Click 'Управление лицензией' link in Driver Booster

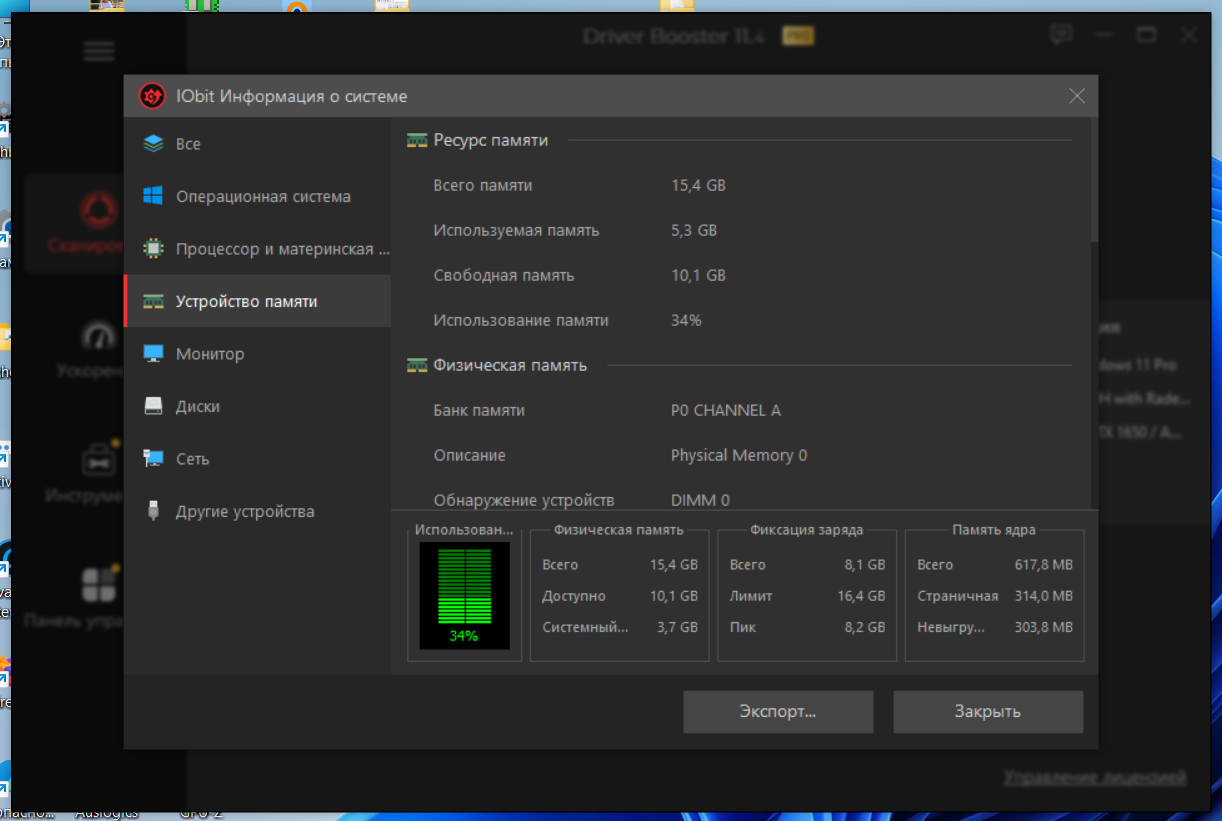pos(1095,777)
